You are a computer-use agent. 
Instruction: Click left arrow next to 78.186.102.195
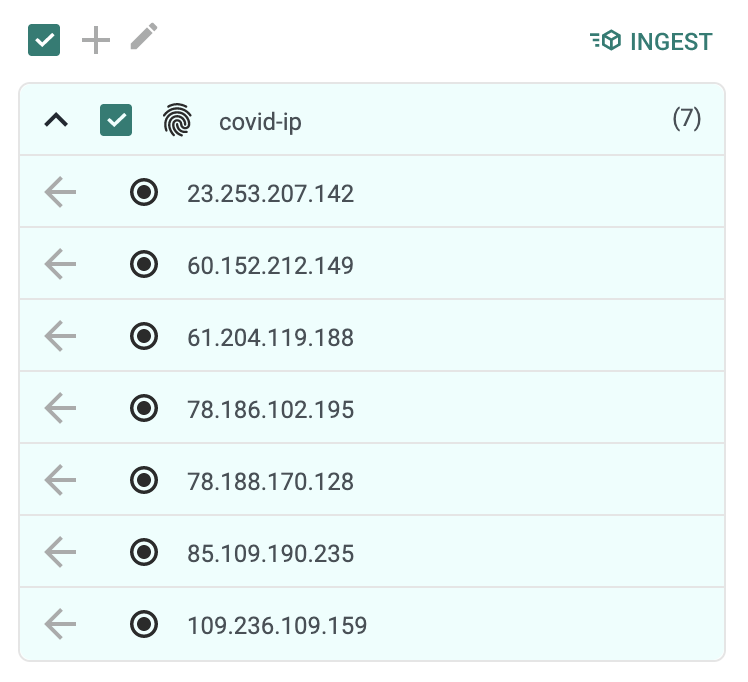click(61, 409)
